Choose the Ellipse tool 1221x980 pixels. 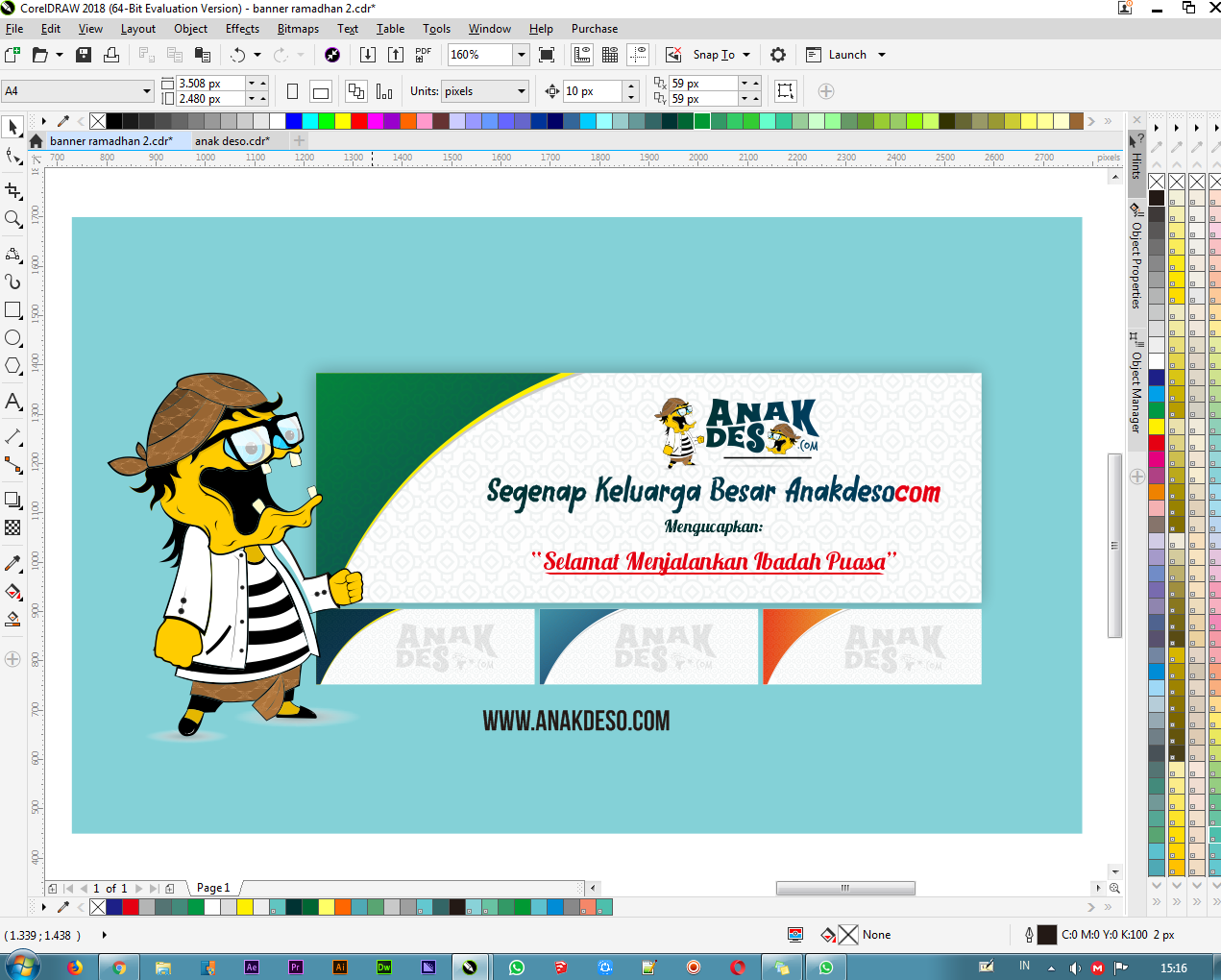point(12,338)
